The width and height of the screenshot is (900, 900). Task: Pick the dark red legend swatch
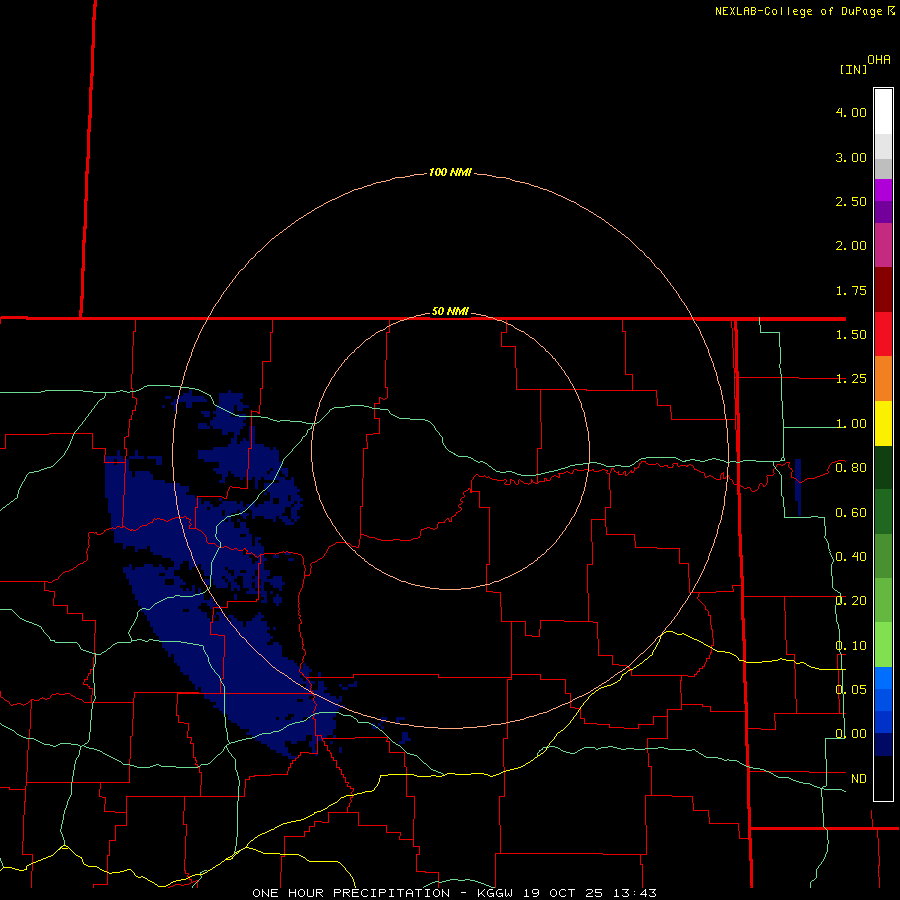(883, 290)
